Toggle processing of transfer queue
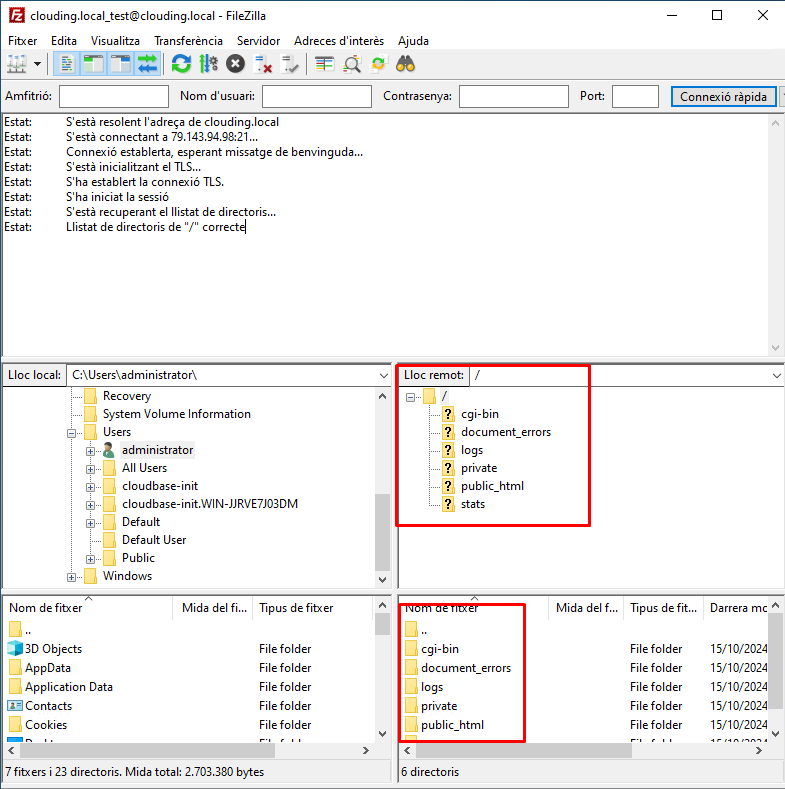 tap(208, 64)
